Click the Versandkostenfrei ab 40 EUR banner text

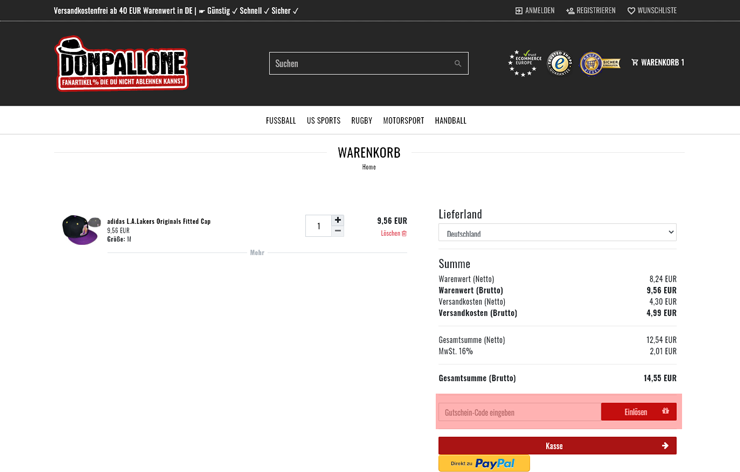point(176,10)
